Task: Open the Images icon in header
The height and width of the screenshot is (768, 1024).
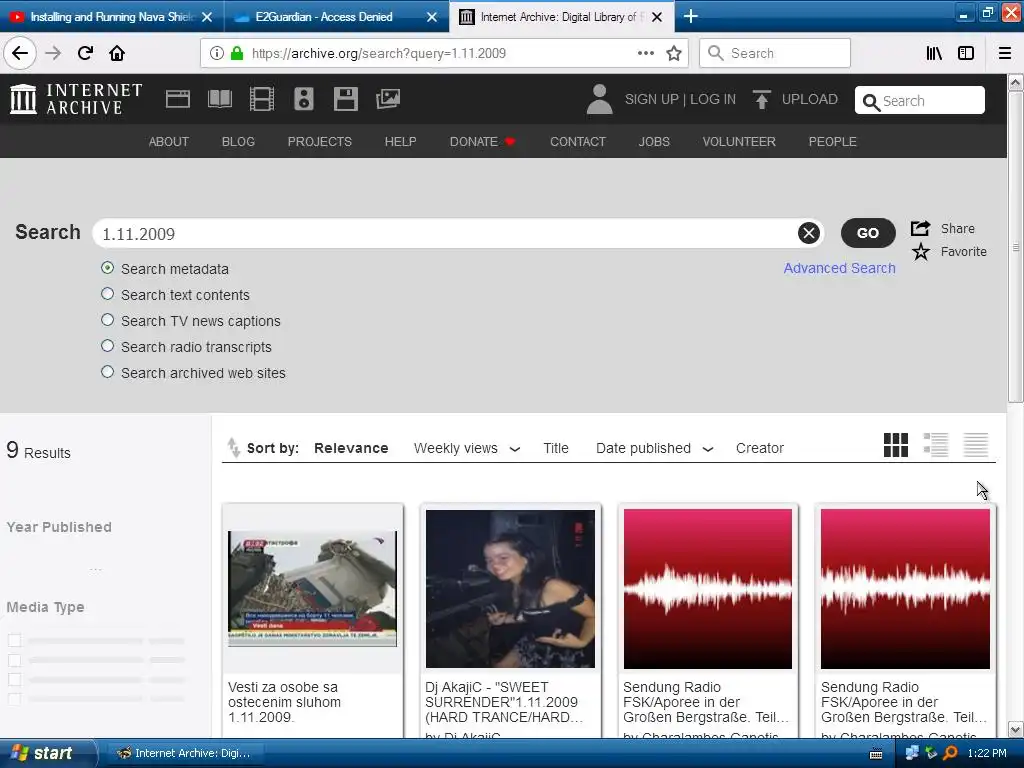Action: [388, 99]
